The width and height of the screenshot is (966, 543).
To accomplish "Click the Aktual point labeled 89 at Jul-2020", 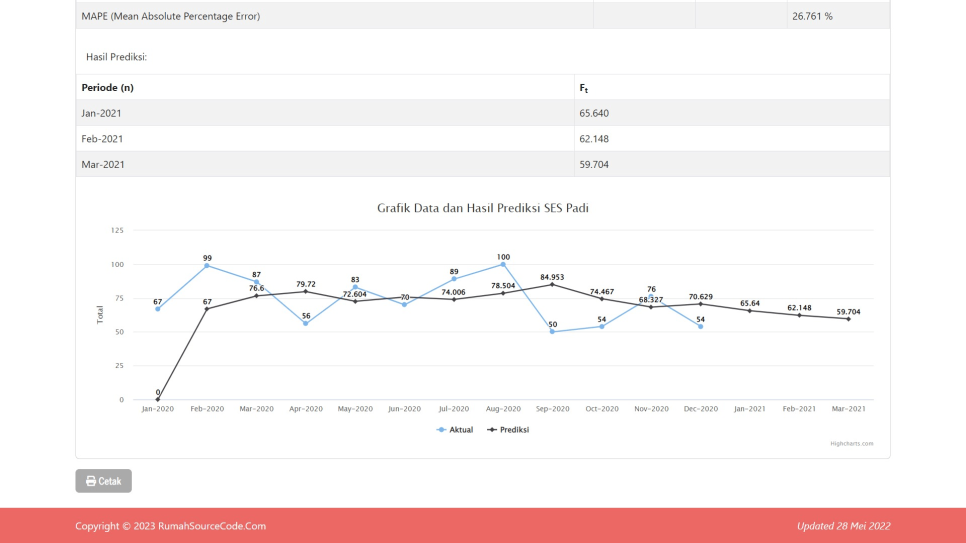I will click(x=454, y=279).
